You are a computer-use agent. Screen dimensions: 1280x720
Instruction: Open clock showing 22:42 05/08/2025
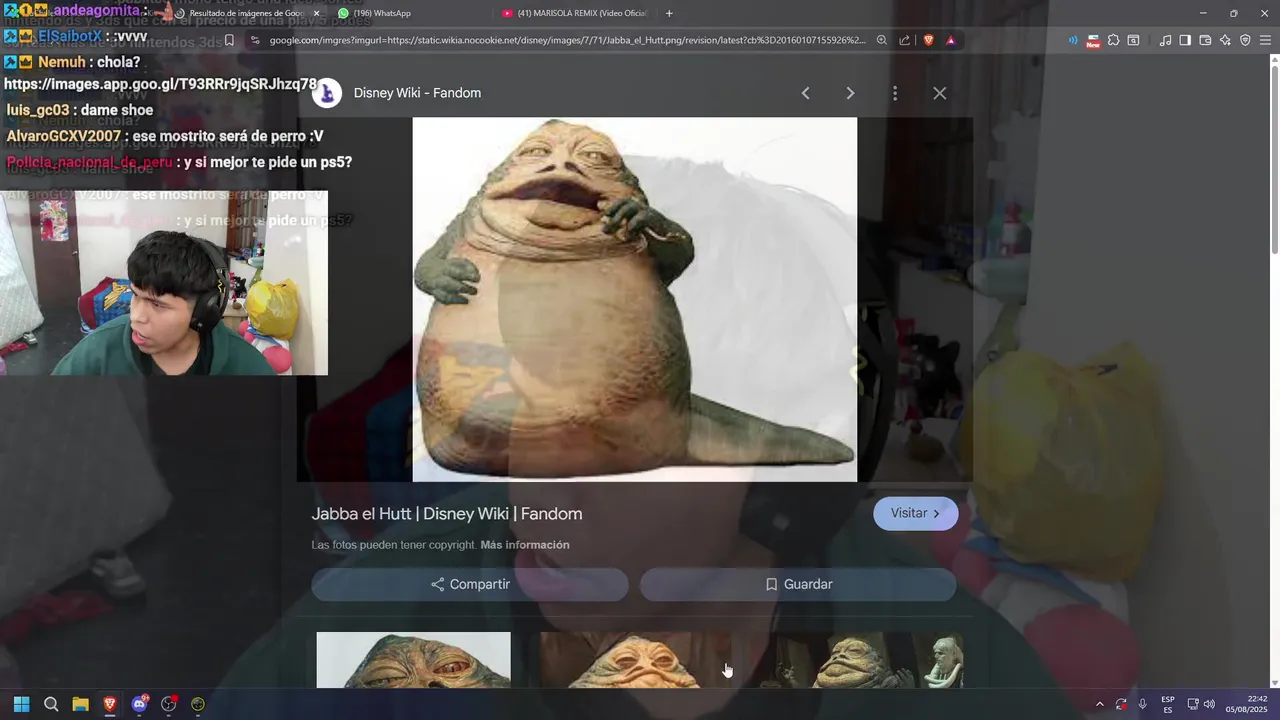1247,704
